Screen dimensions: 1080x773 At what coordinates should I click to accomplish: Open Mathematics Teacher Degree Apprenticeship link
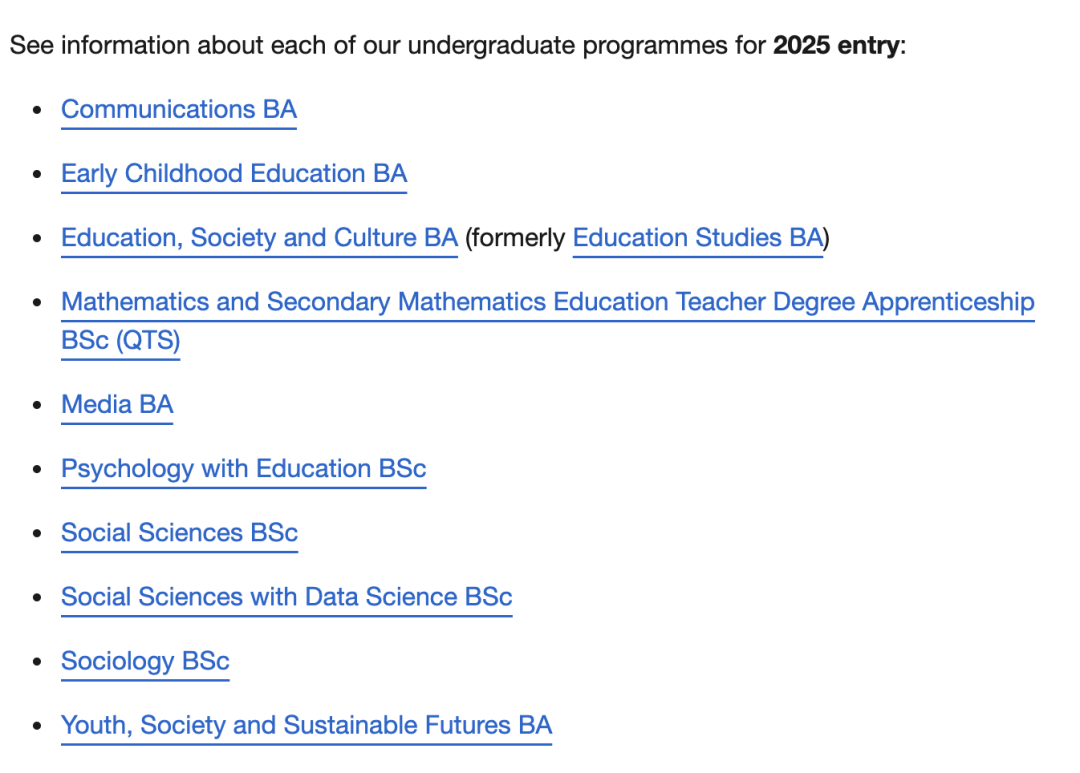point(547,302)
